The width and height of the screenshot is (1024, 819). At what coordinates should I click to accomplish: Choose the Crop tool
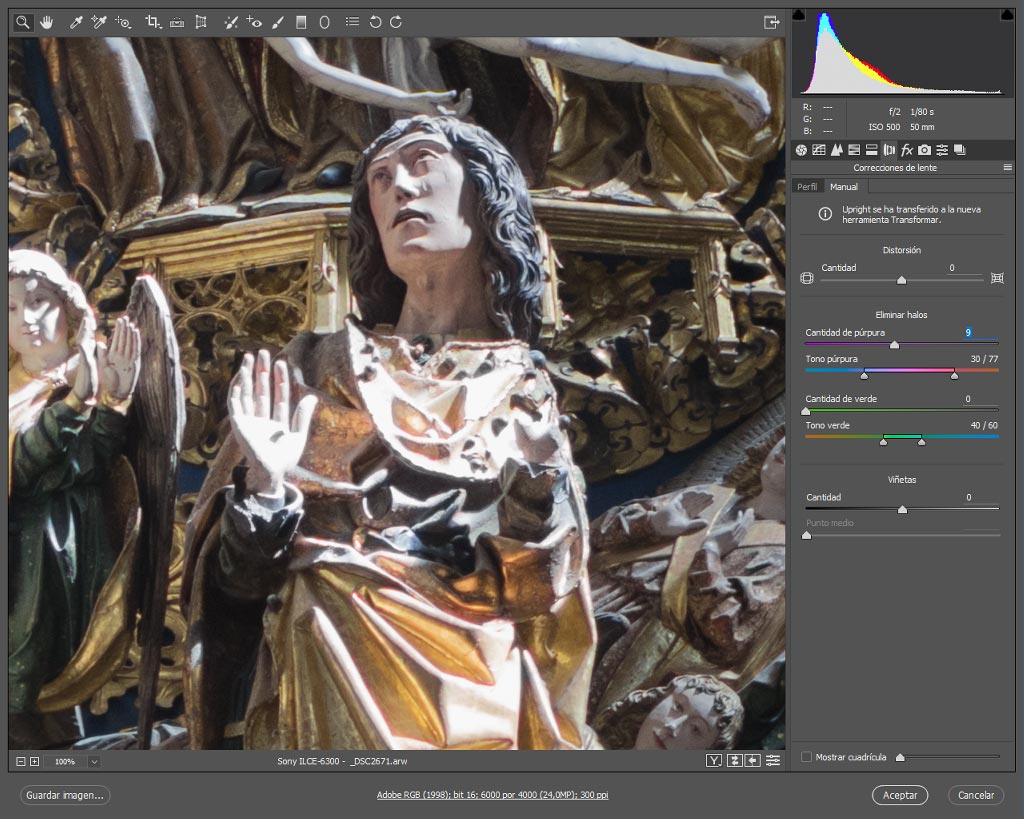(153, 22)
